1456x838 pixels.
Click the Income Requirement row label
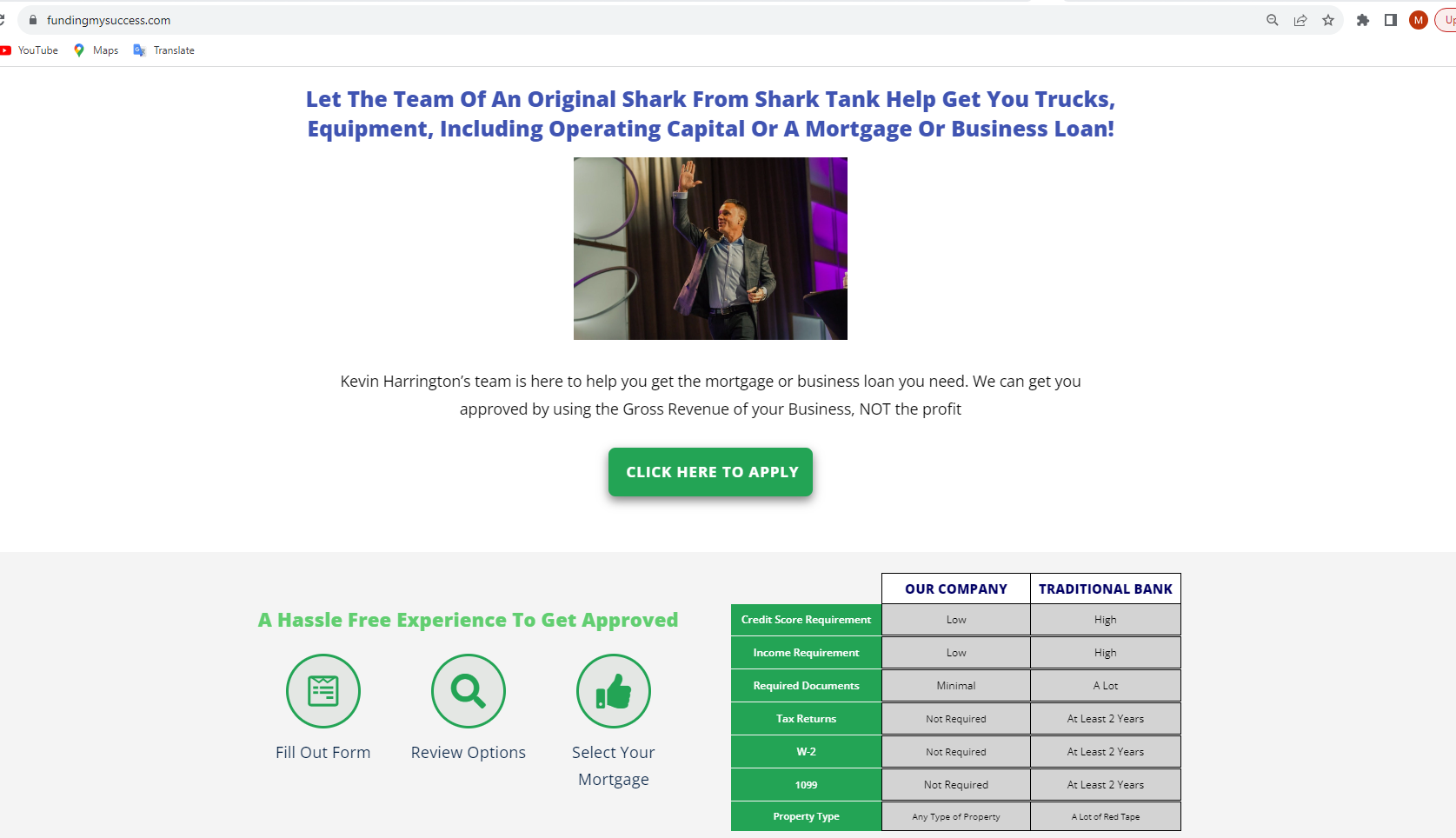(806, 653)
